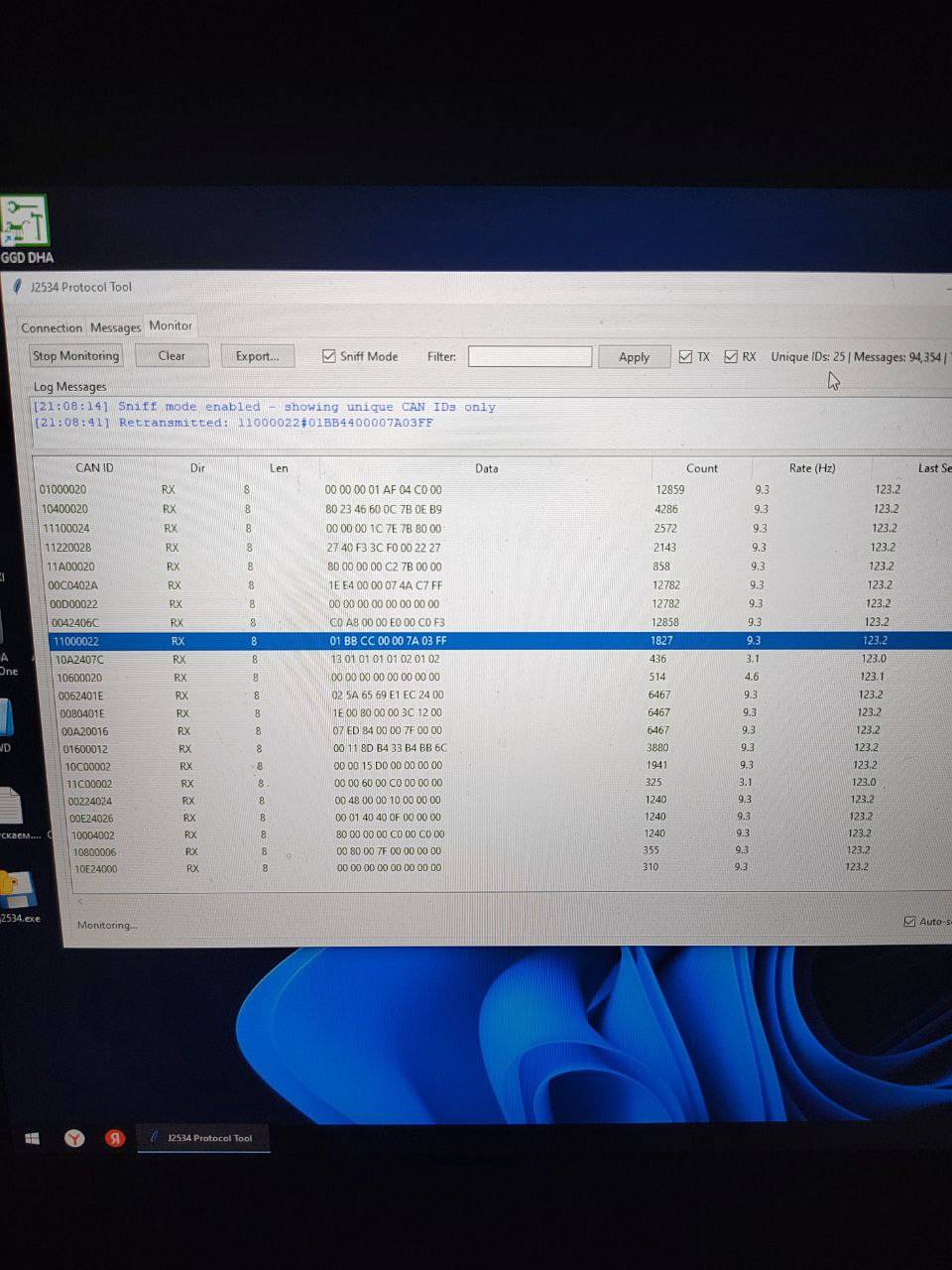Click the J2534 Protocol Tool feather icon
The width and height of the screenshot is (952, 1270).
pos(17,287)
